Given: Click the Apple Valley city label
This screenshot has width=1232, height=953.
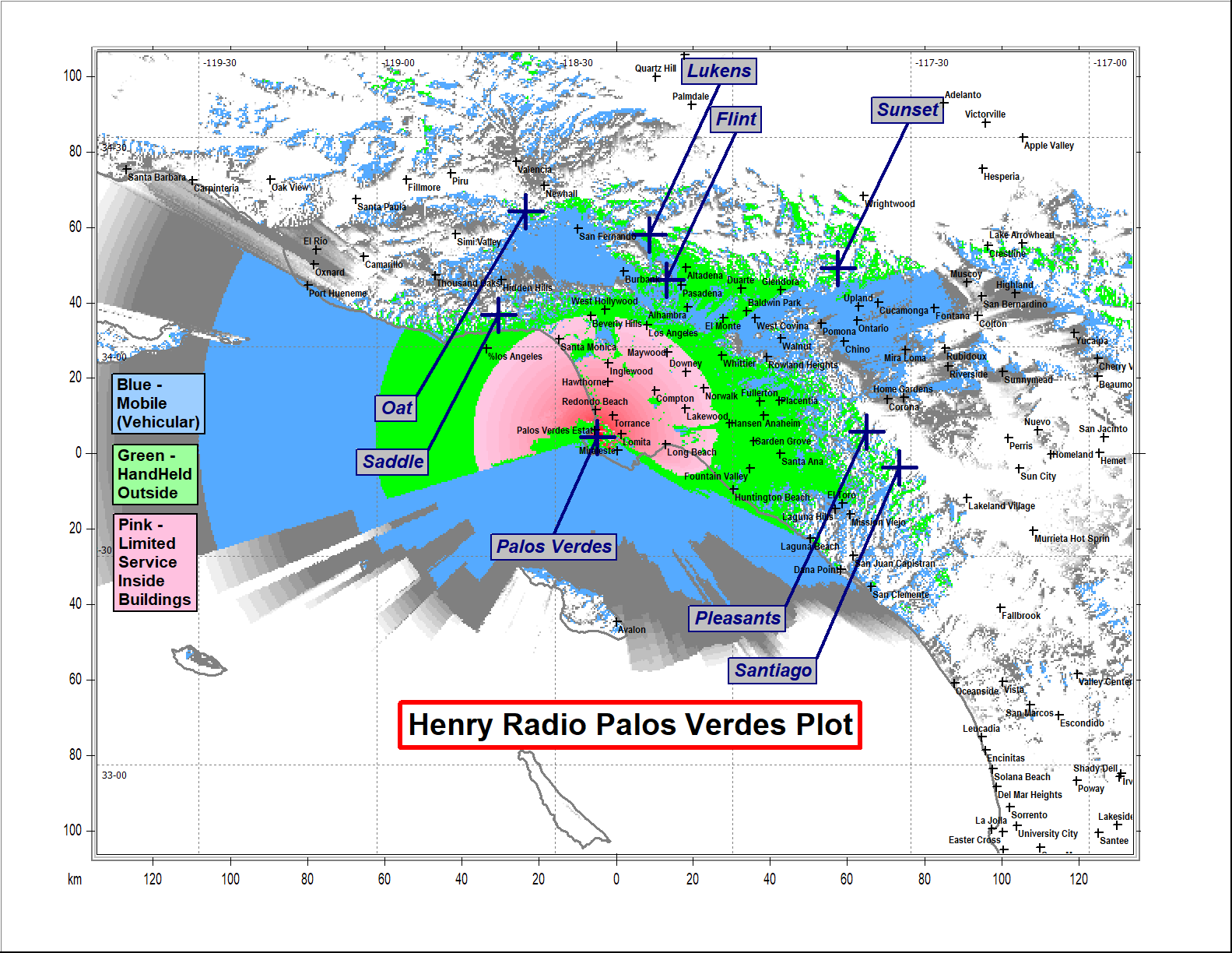Looking at the screenshot, I should tap(1048, 146).
